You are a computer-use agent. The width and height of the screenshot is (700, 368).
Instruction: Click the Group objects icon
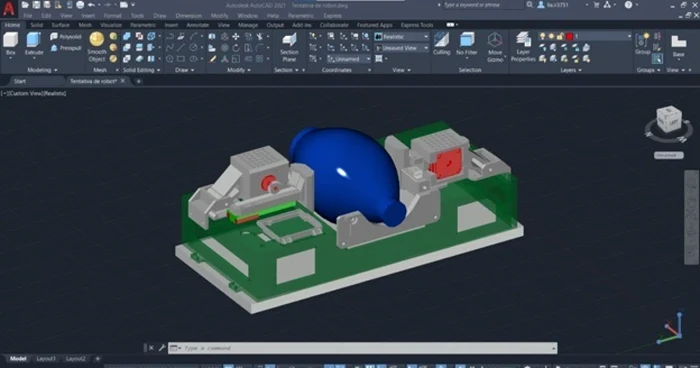(643, 44)
